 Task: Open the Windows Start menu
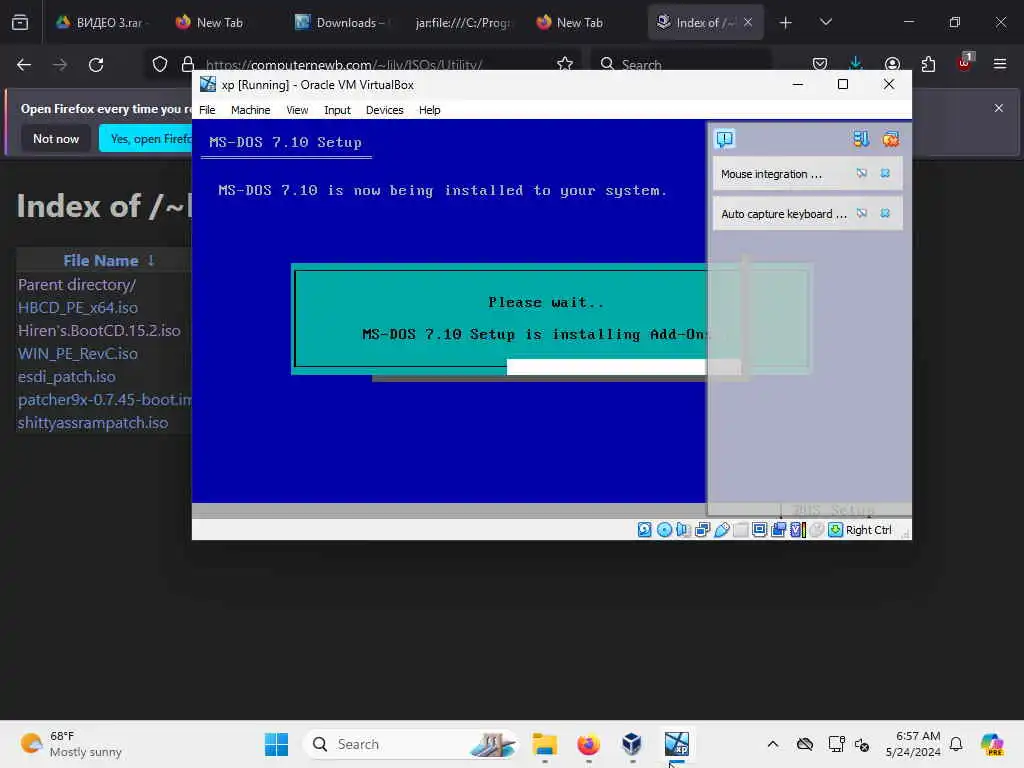(276, 744)
